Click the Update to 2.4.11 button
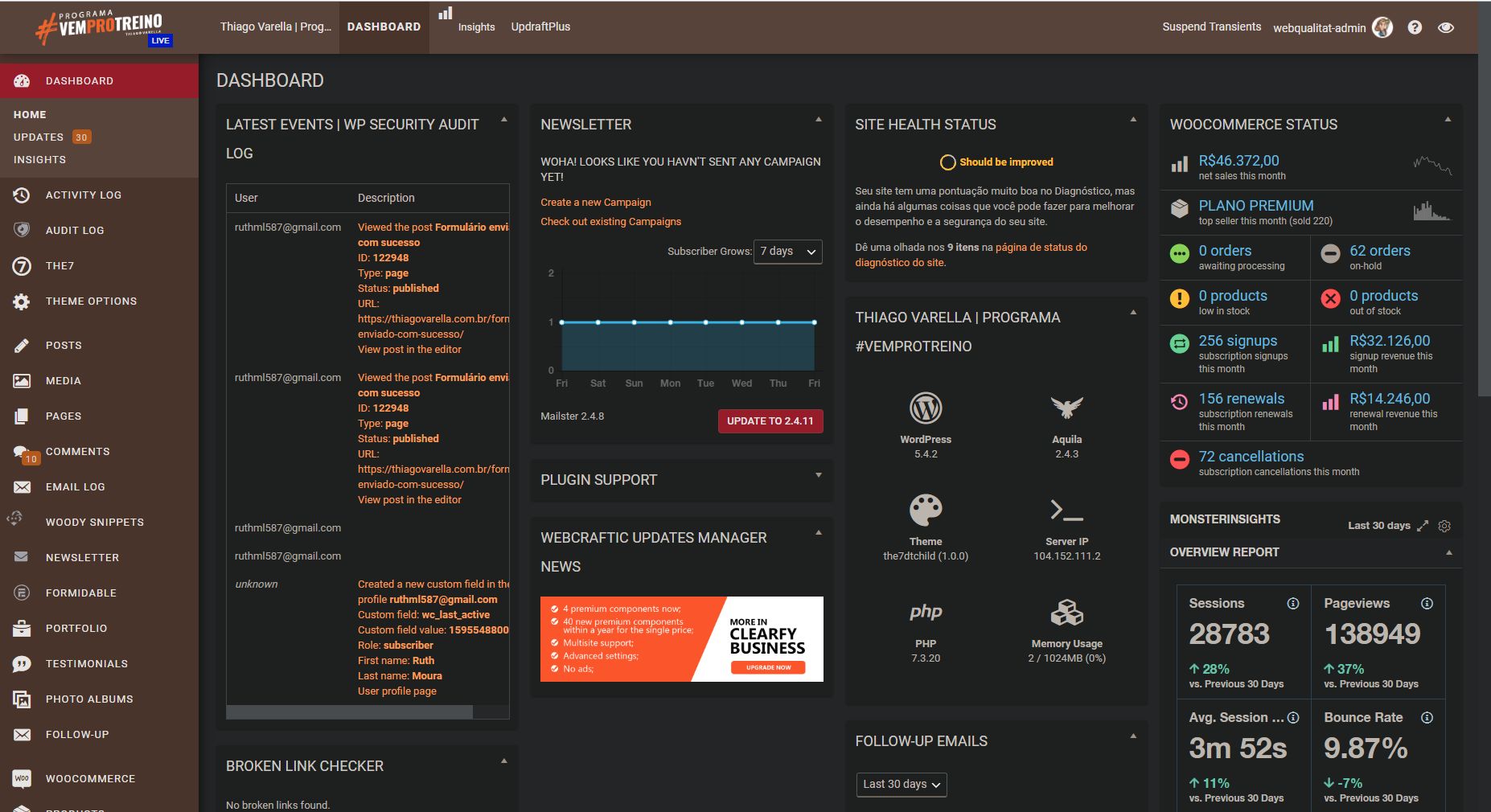The height and width of the screenshot is (812, 1491). tap(770, 421)
